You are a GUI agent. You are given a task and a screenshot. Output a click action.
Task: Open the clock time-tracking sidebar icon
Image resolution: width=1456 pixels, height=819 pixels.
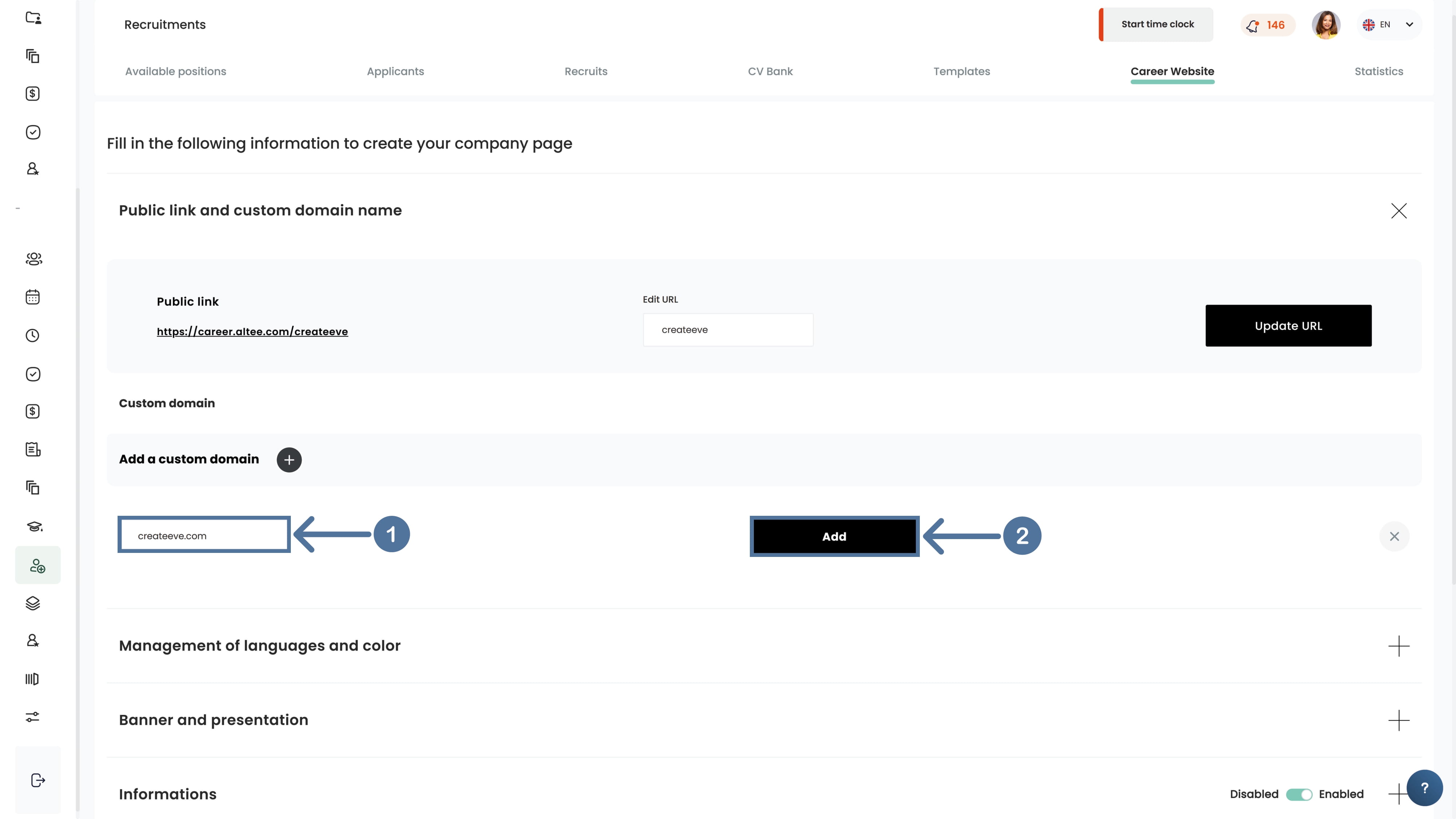click(33, 336)
